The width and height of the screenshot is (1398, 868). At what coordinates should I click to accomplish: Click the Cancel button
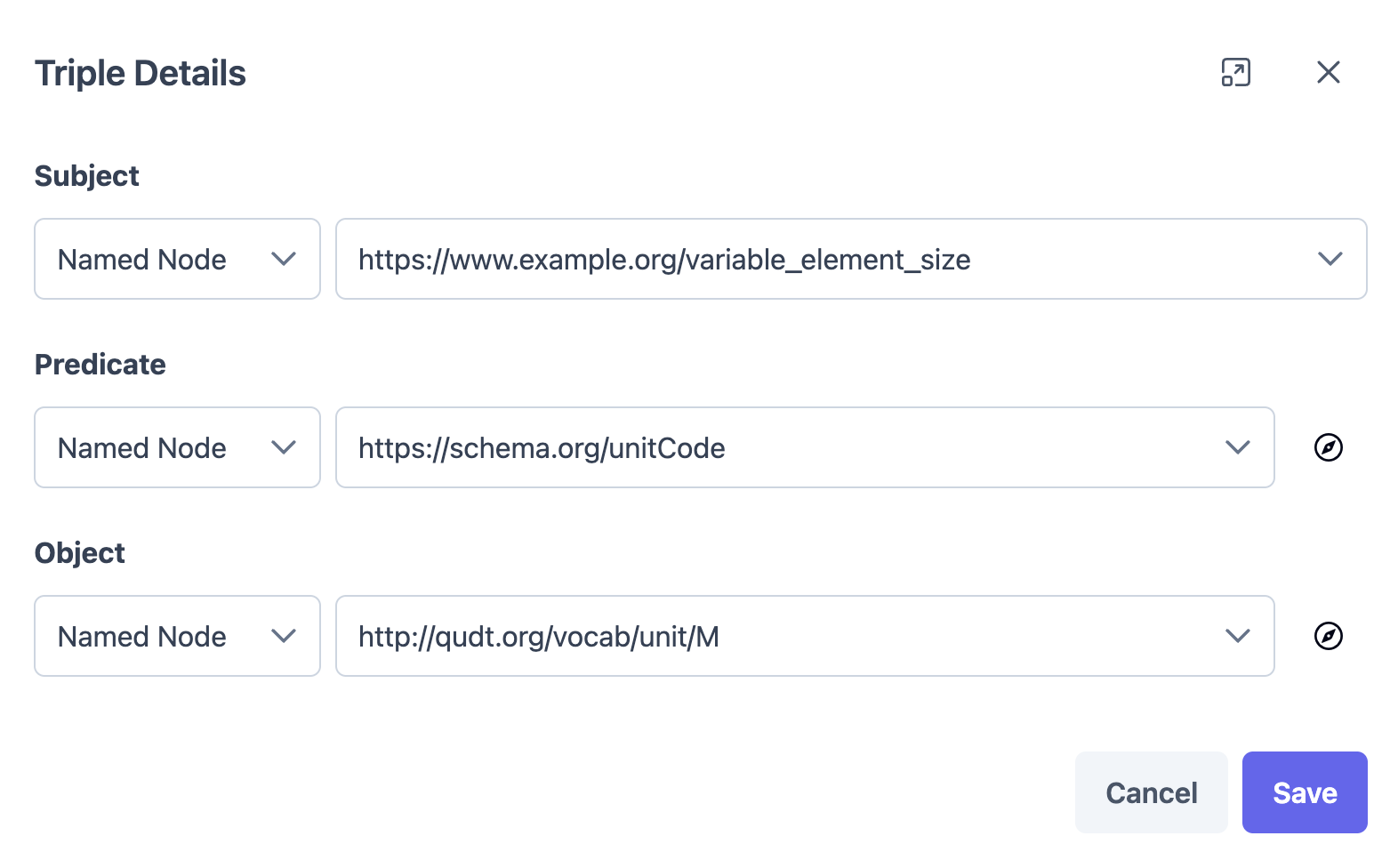point(1151,792)
